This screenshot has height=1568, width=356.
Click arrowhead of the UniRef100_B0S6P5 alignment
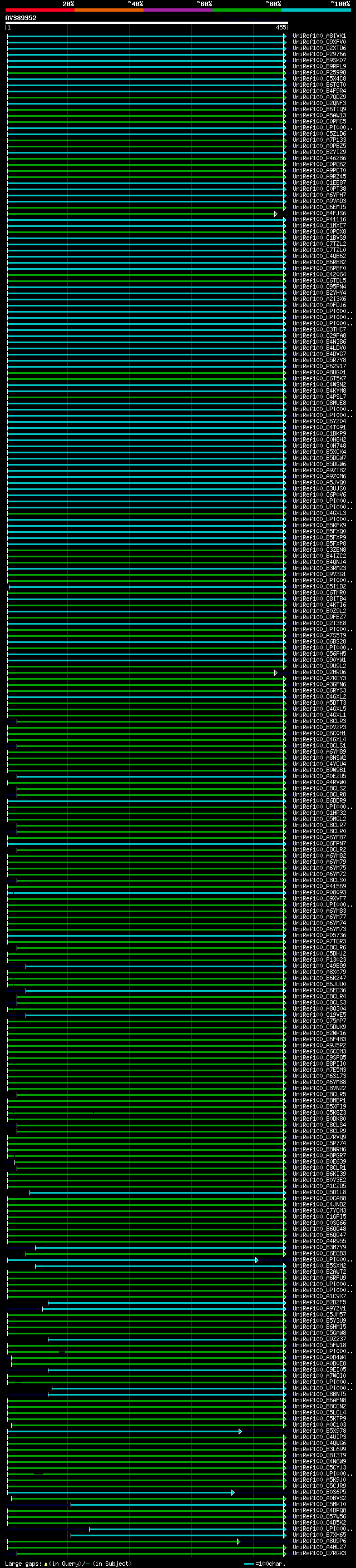233,1492
